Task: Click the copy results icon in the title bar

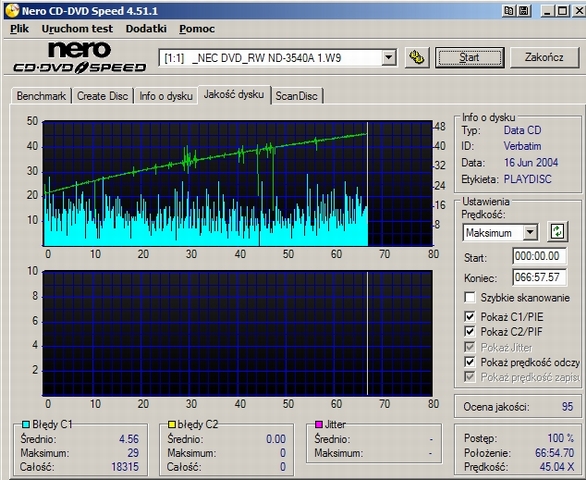Action: 509,11
